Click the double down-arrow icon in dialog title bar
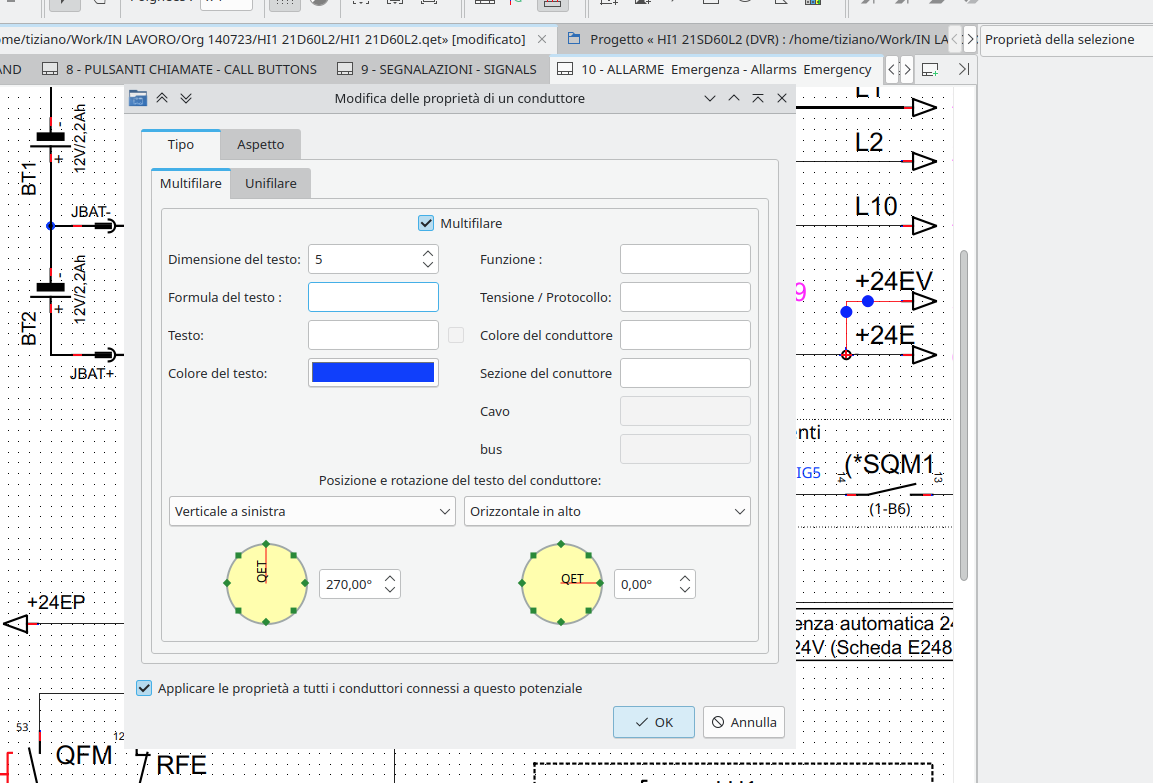This screenshot has width=1153, height=783. pyautogui.click(x=185, y=98)
